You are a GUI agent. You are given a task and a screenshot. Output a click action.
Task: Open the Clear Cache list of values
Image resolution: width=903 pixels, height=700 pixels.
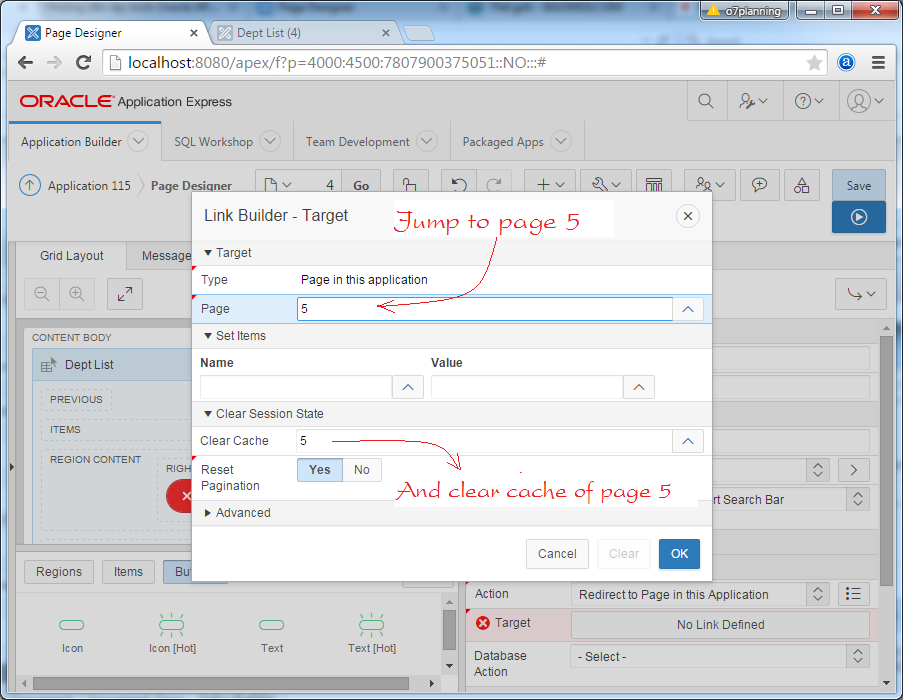(x=688, y=441)
